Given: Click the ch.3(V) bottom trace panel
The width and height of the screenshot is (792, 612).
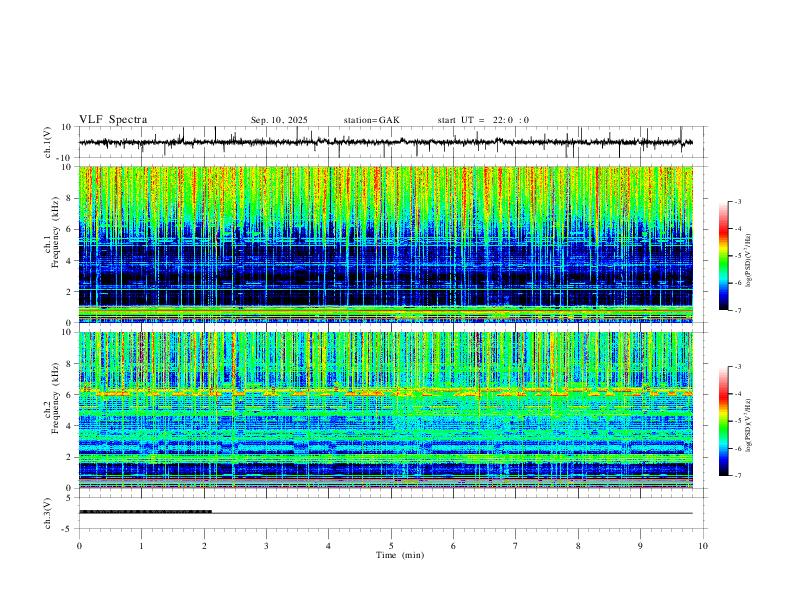Looking at the screenshot, I should click(392, 513).
